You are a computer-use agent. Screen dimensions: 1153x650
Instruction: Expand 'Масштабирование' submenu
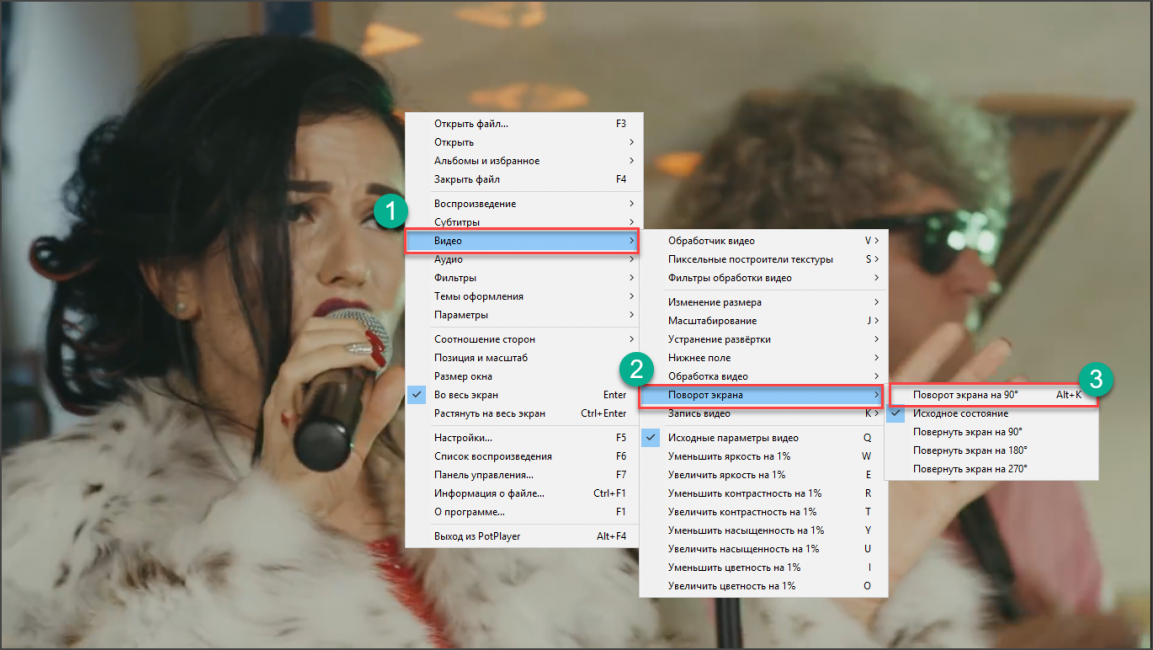[x=763, y=321]
